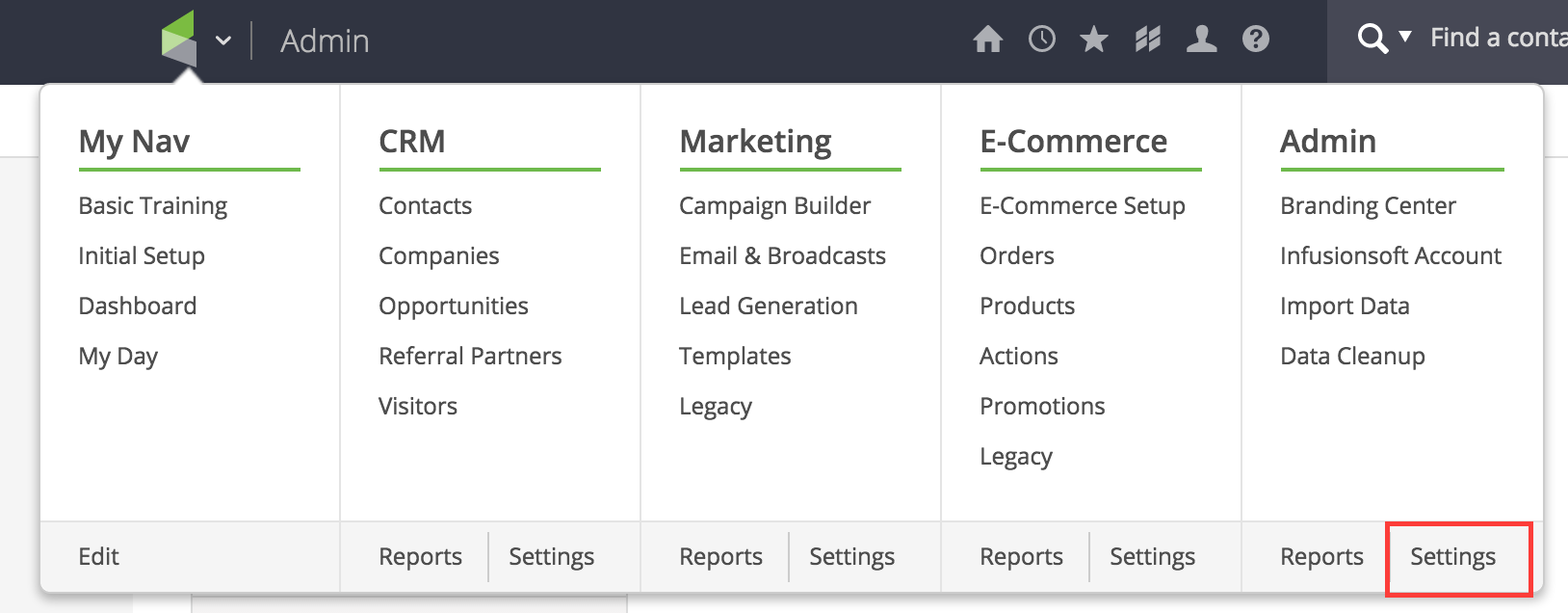Open Opportunities under CRM
This screenshot has width=1568, height=613.
pyautogui.click(x=454, y=306)
